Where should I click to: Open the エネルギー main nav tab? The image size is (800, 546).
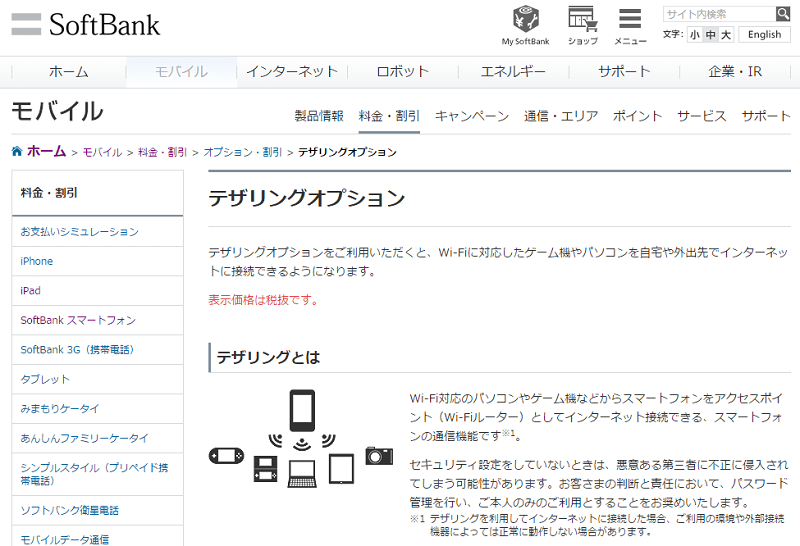click(513, 72)
